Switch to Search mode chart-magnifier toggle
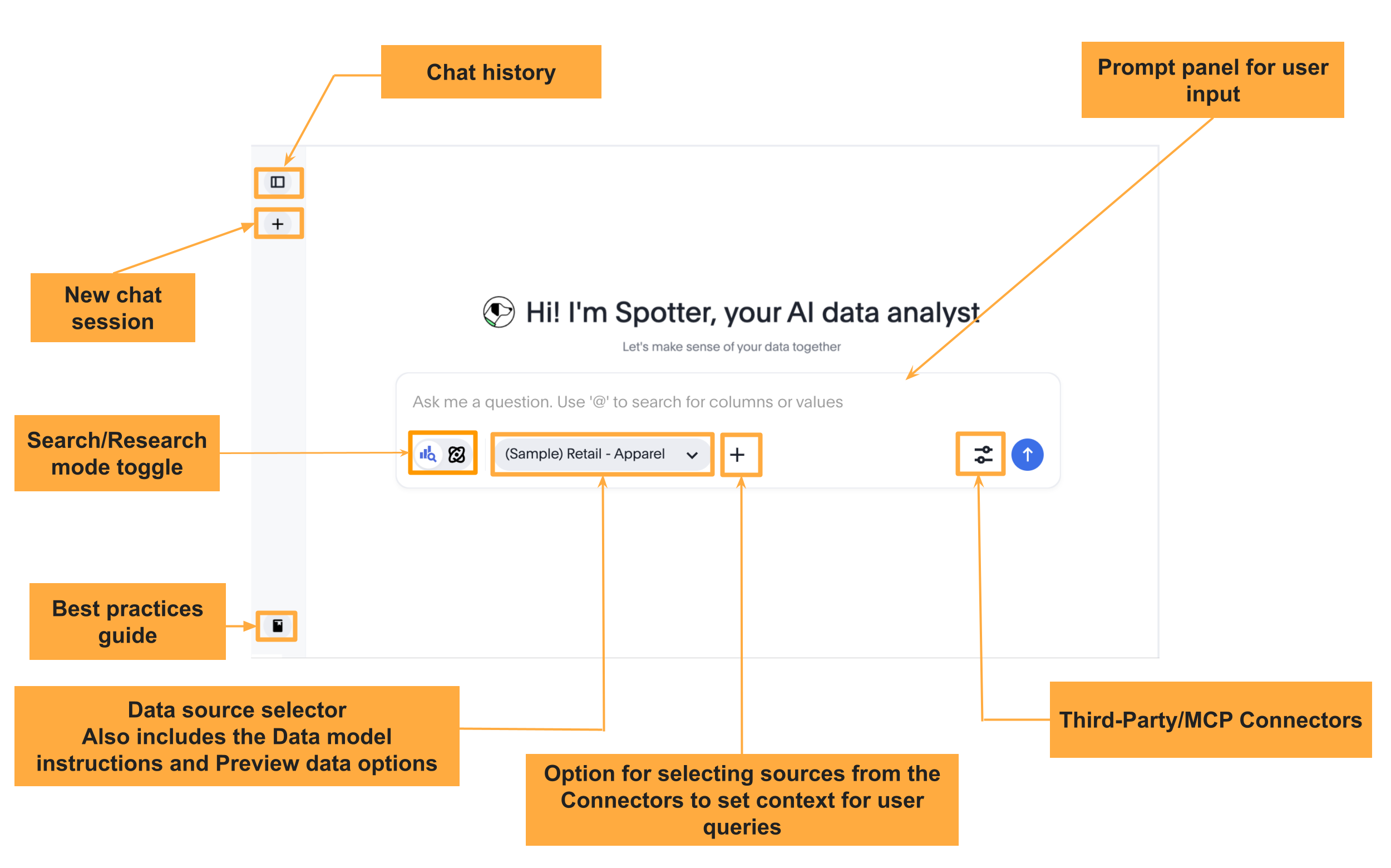 pyautogui.click(x=428, y=455)
